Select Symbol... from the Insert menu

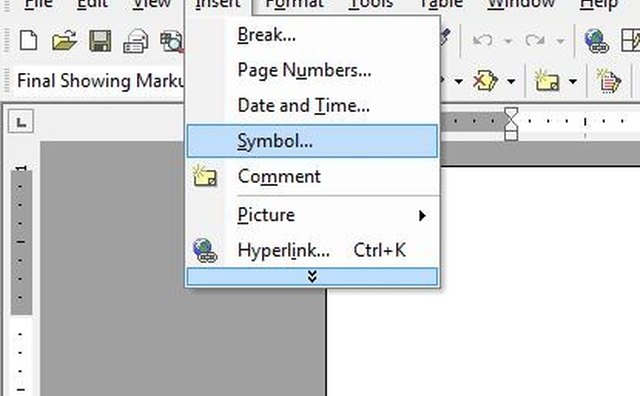click(312, 141)
